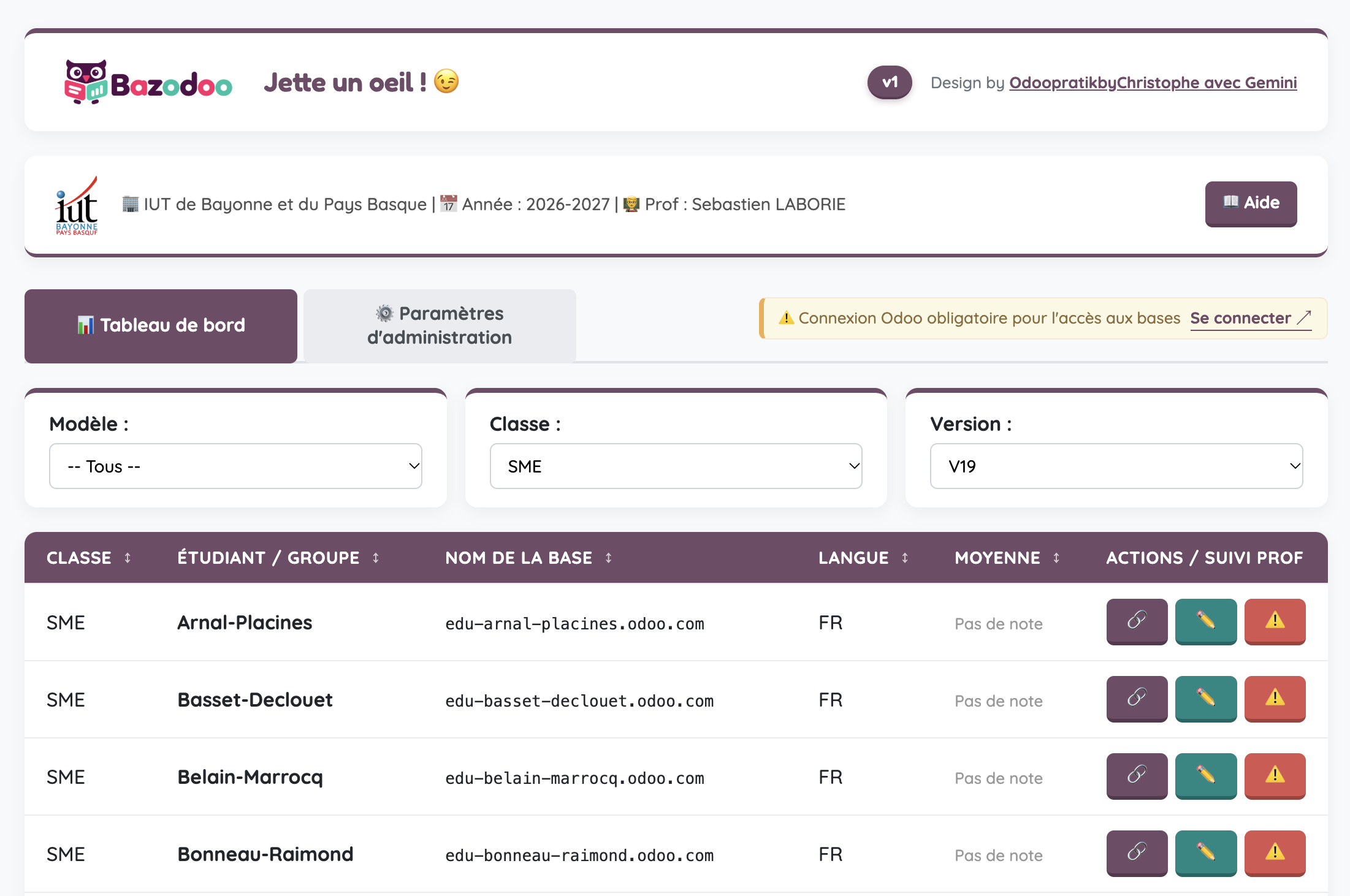The width and height of the screenshot is (1350, 896).
Task: Open link icon for Bonneau-Raimond row
Action: (x=1137, y=852)
